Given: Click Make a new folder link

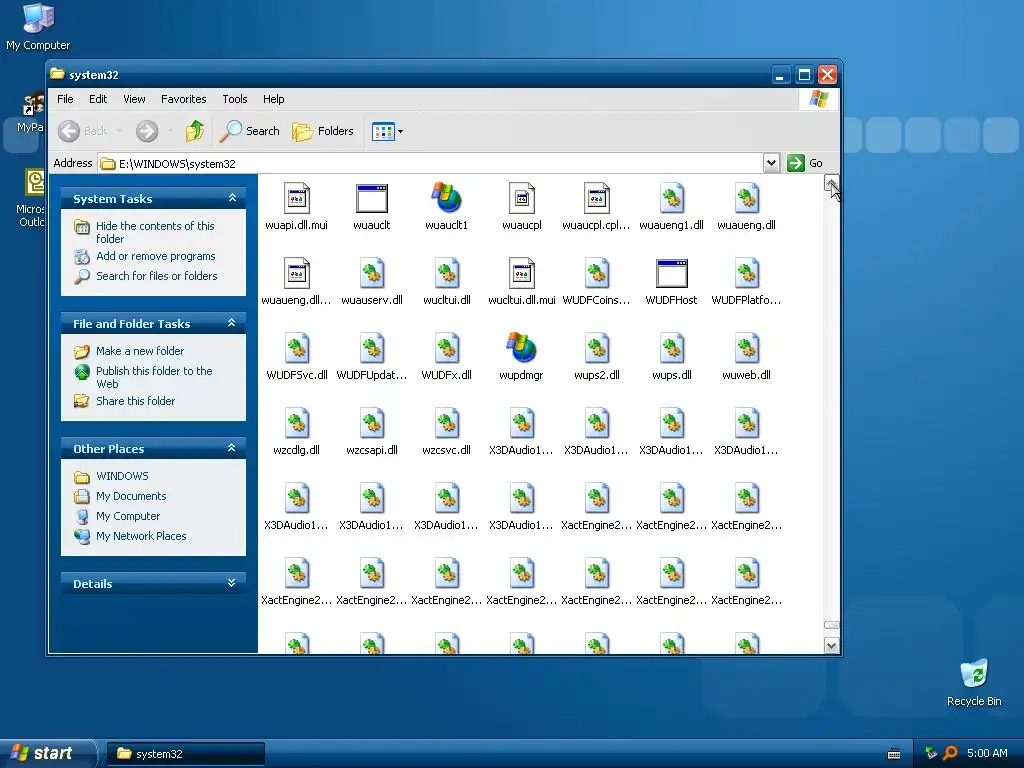Looking at the screenshot, I should click(x=140, y=351).
